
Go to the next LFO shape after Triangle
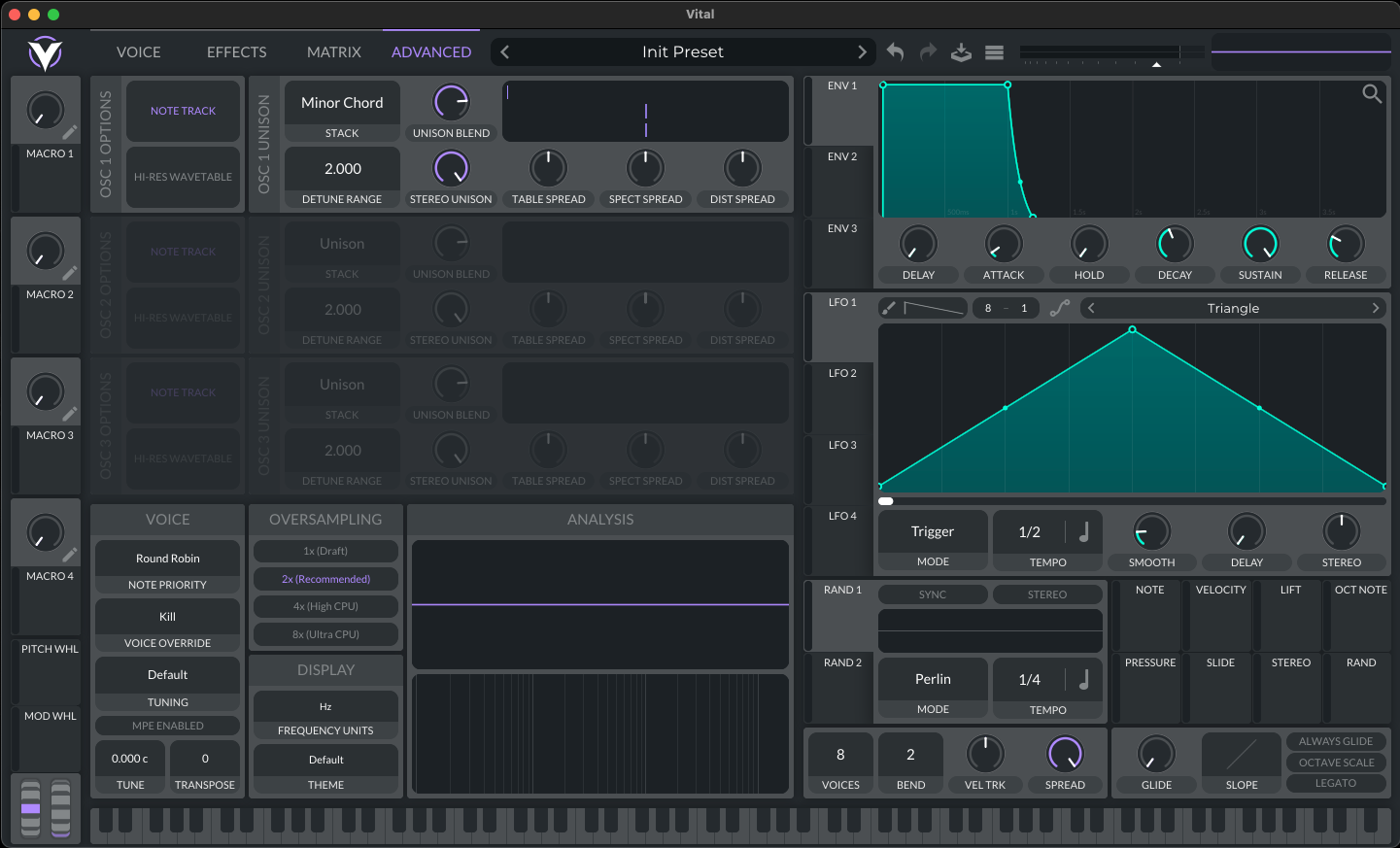coord(1375,308)
